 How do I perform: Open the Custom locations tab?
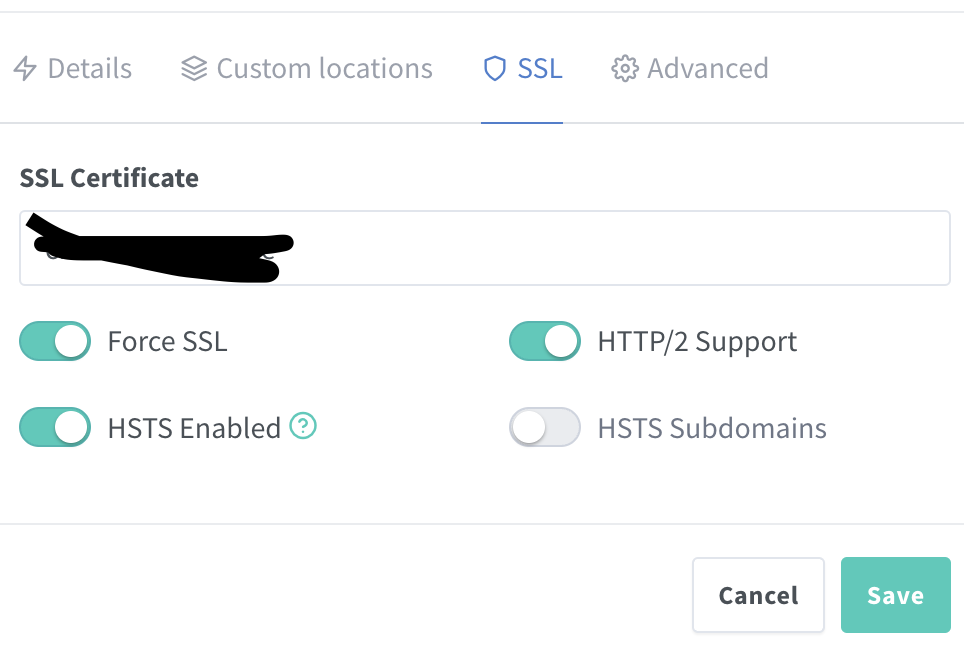(307, 68)
